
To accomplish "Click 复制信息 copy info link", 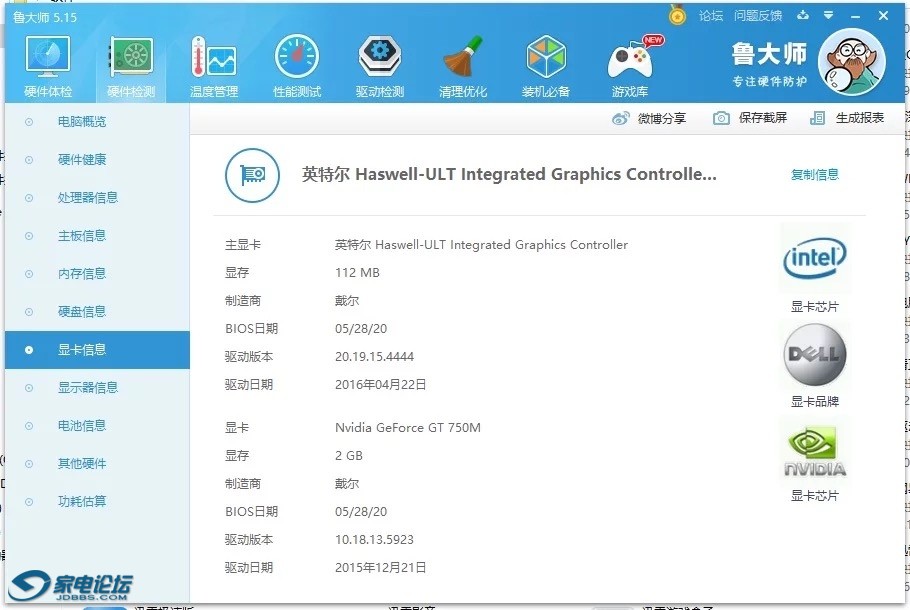I will [x=815, y=175].
